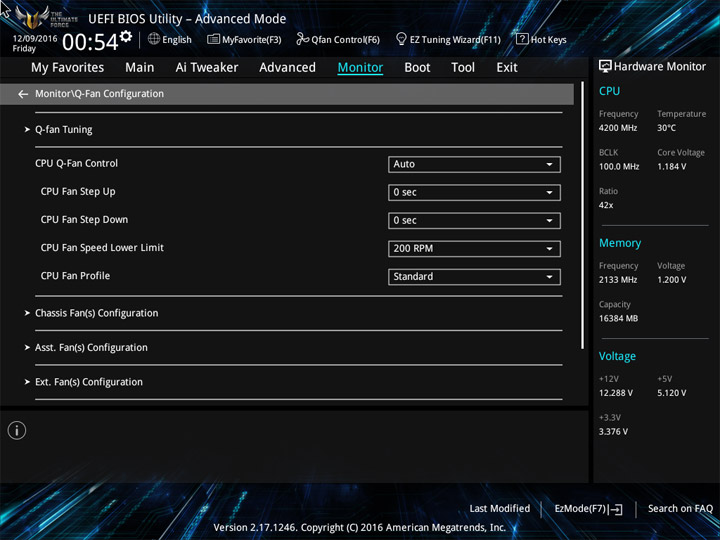Switch to the My Favorites tab
Viewport: 720px width, 540px height.
68,68
